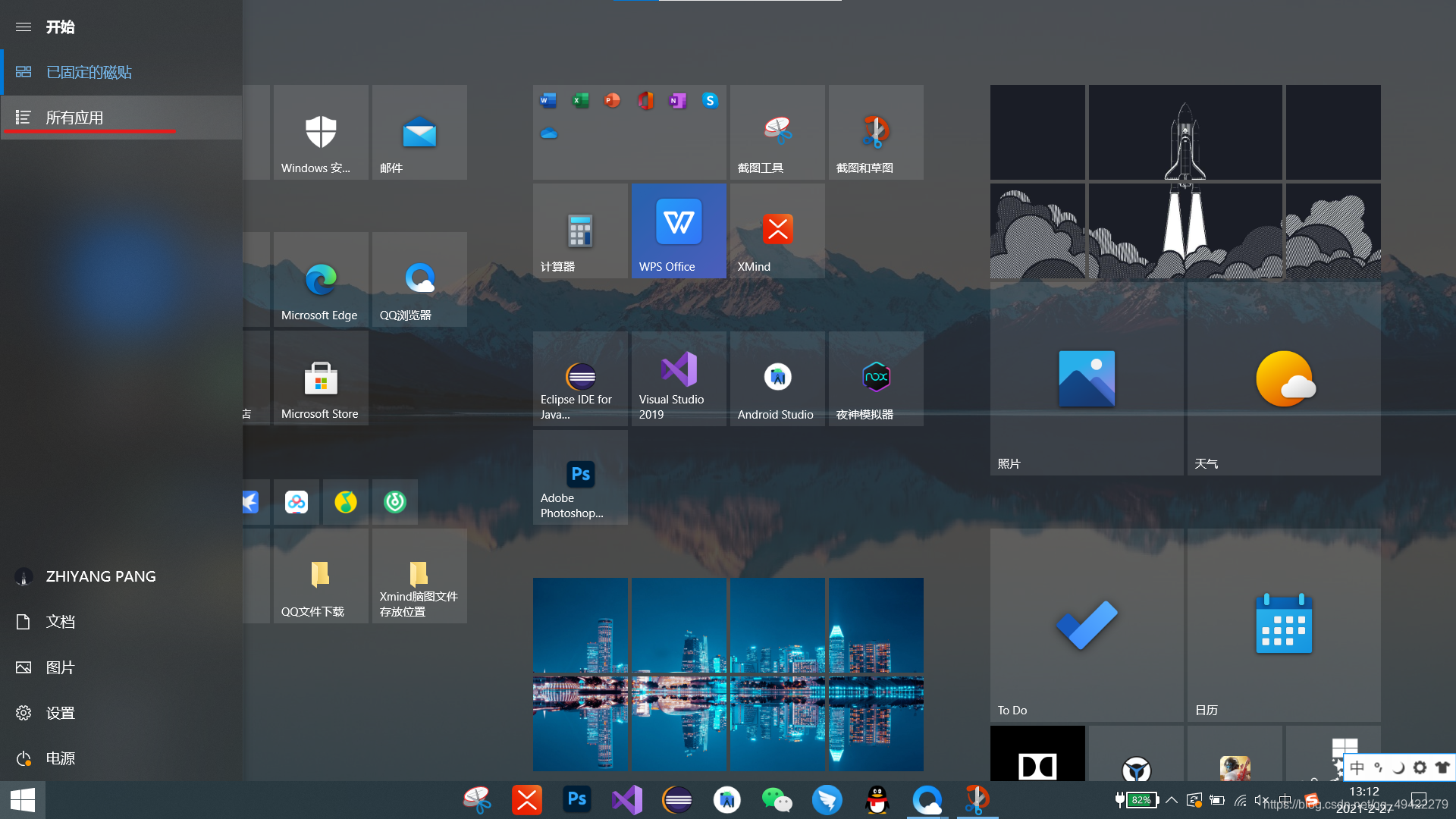This screenshot has height=819, width=1456.
Task: Show hidden system tray icons
Action: pos(1172,800)
